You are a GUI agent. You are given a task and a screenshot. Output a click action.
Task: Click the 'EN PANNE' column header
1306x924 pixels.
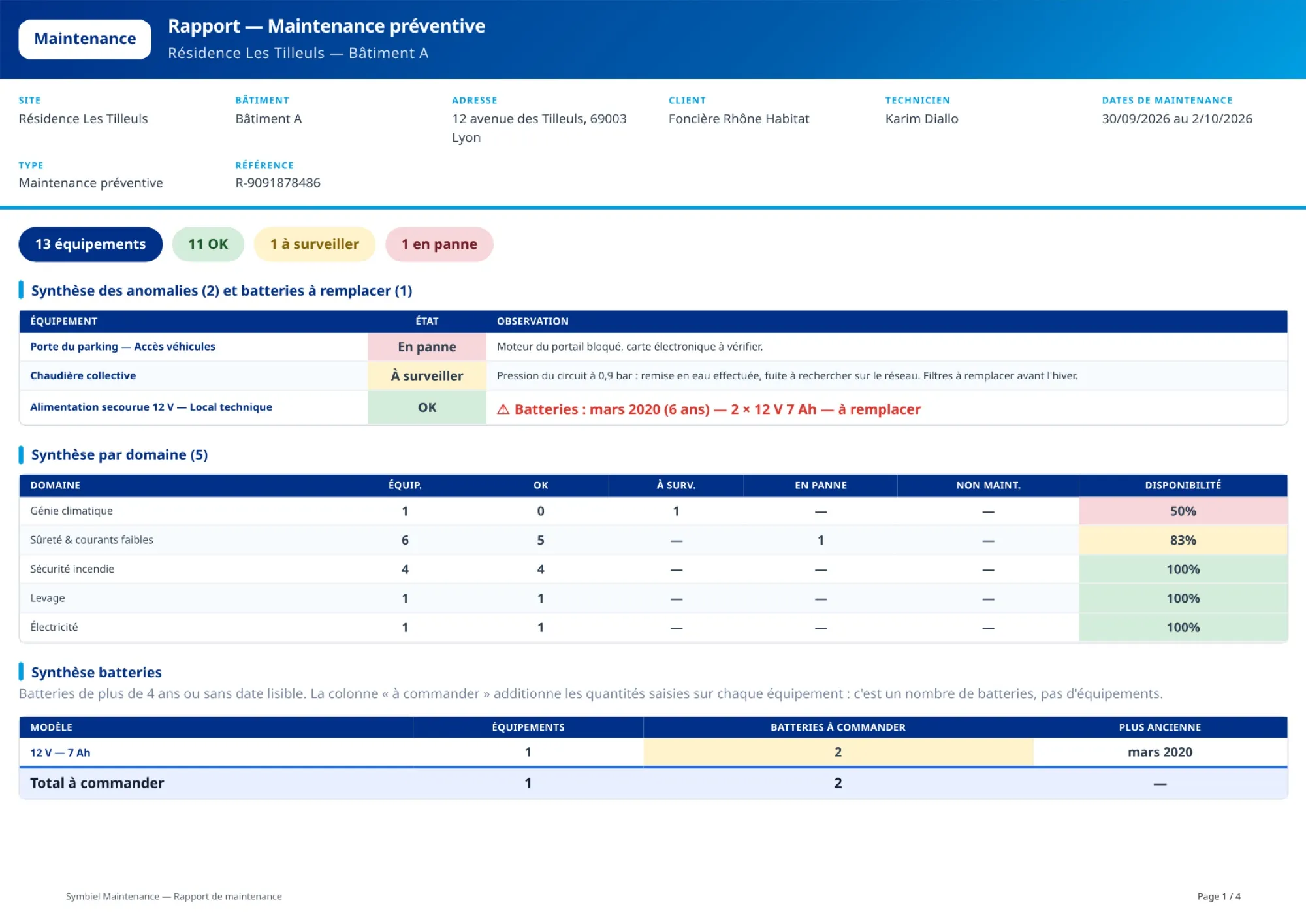821,486
